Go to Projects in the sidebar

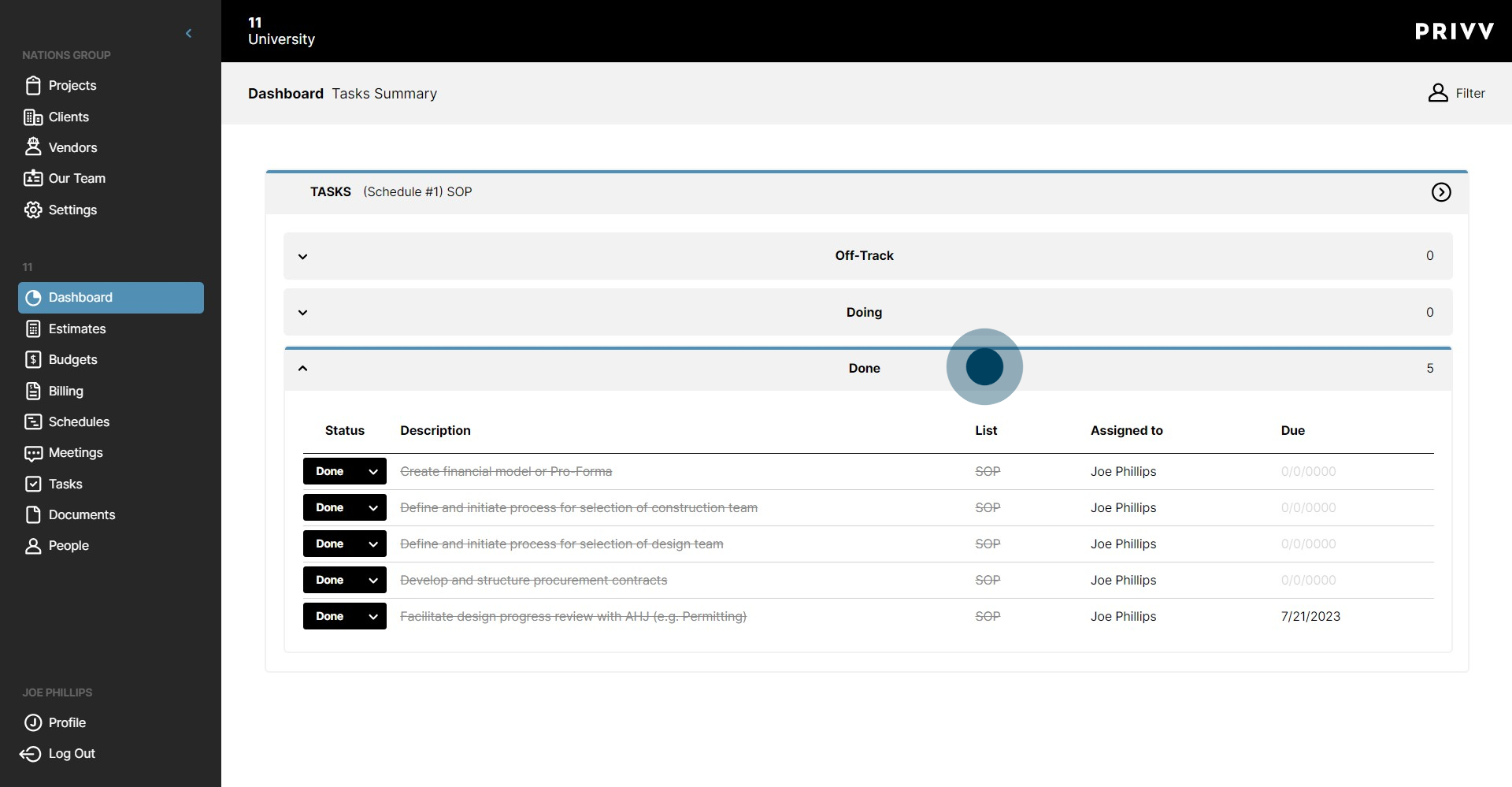72,85
